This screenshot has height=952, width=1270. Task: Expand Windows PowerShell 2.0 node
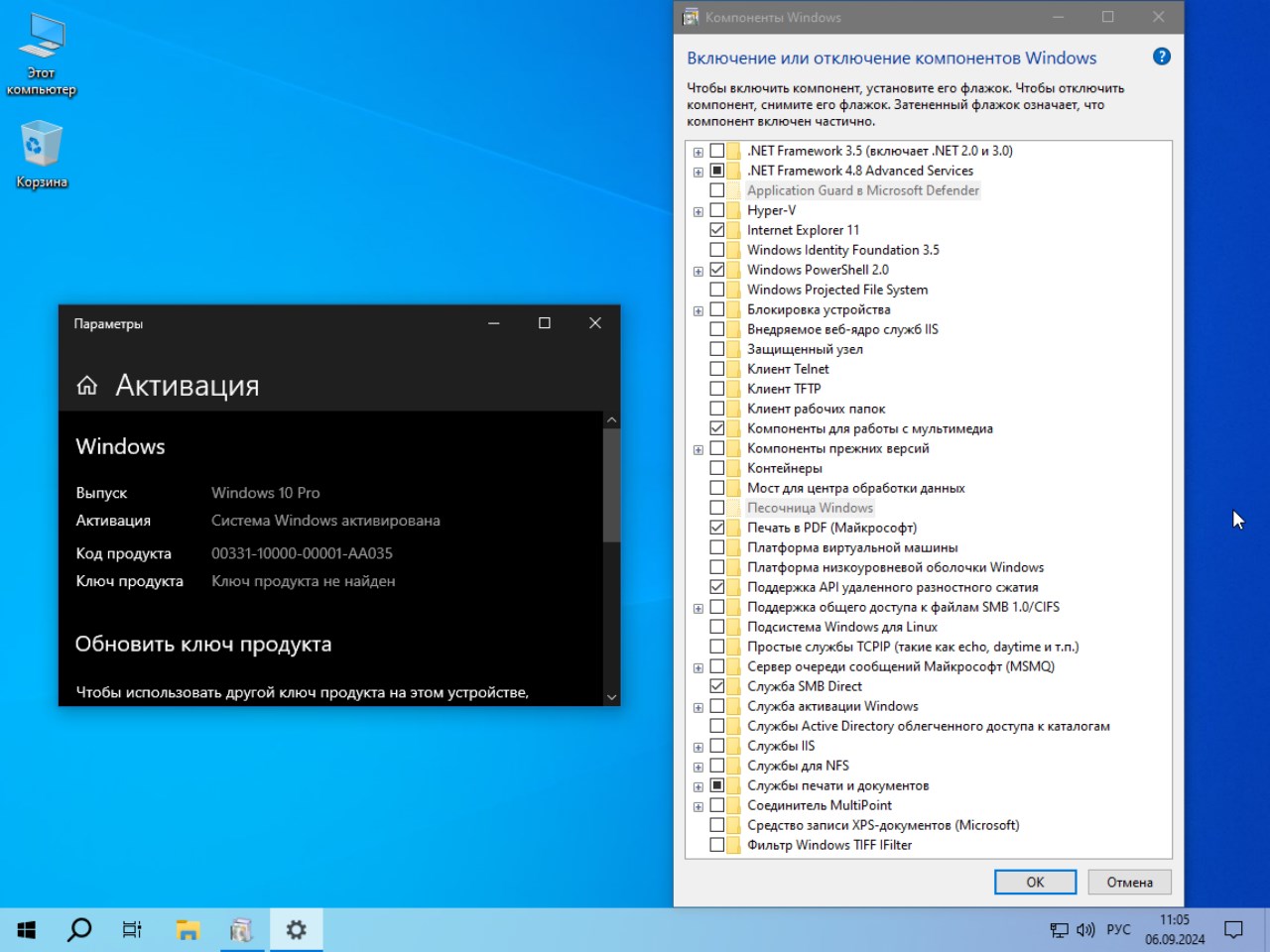pos(698,271)
